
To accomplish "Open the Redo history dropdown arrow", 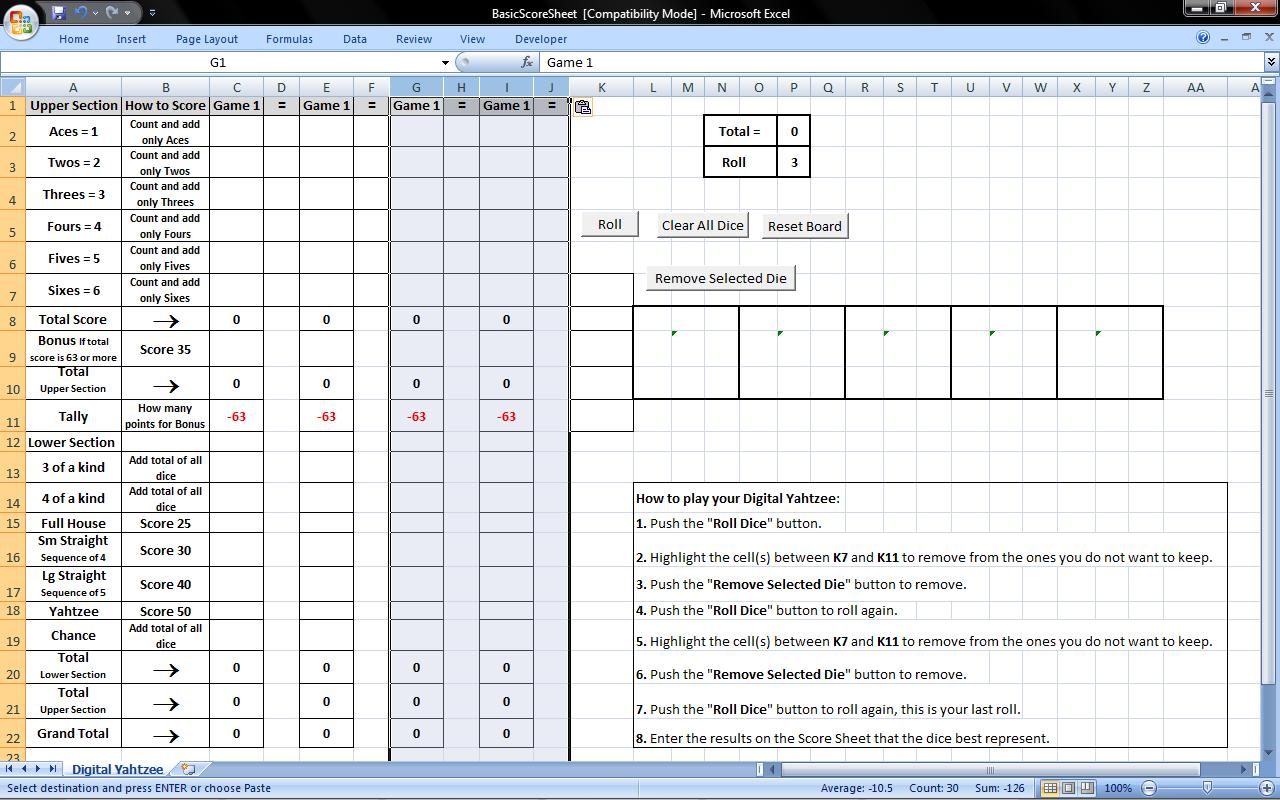I will [127, 13].
